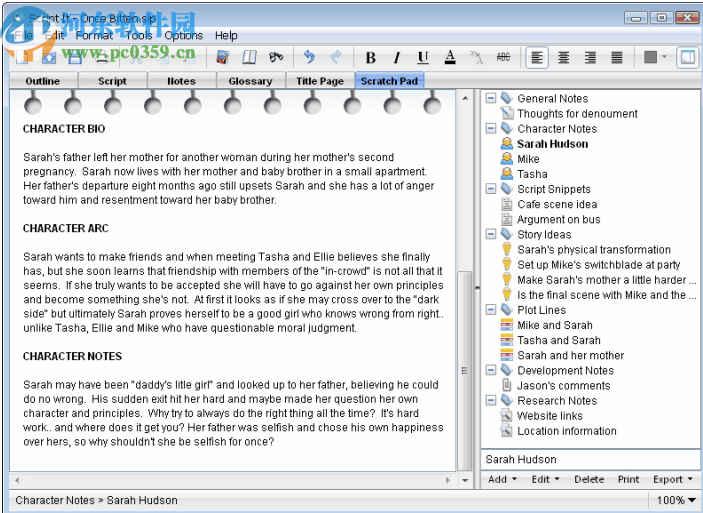Viewport: 703px width, 513px height.
Task: Collapse the Story Ideas category
Action: [x=491, y=234]
